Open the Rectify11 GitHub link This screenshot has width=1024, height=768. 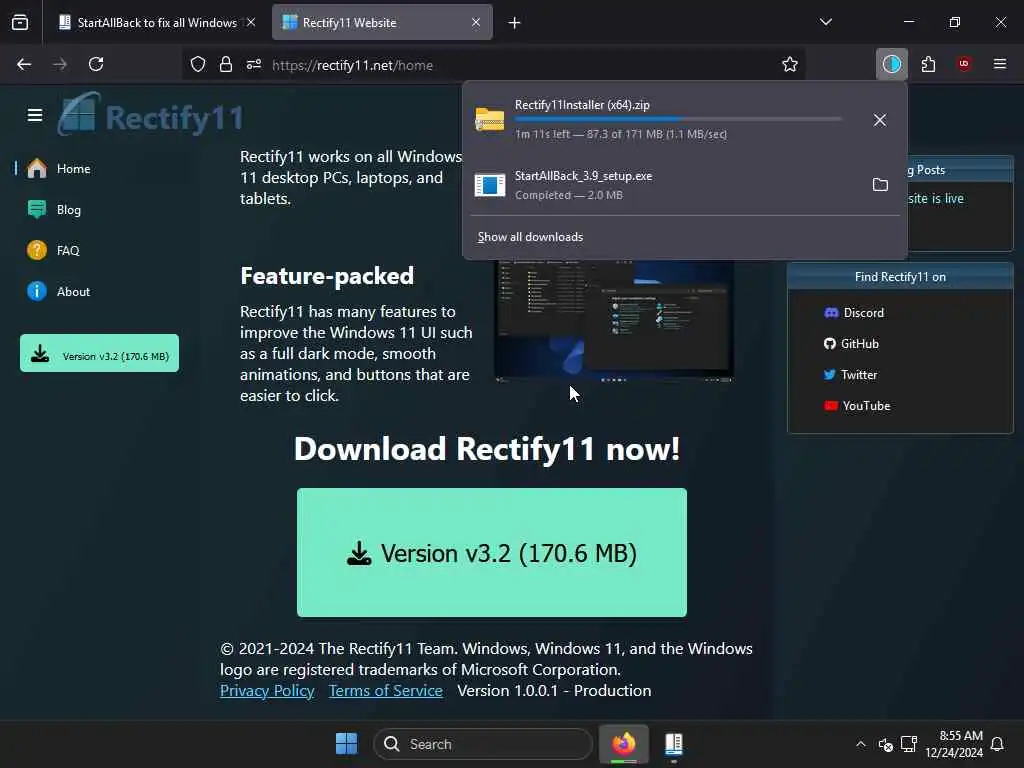pyautogui.click(x=851, y=344)
